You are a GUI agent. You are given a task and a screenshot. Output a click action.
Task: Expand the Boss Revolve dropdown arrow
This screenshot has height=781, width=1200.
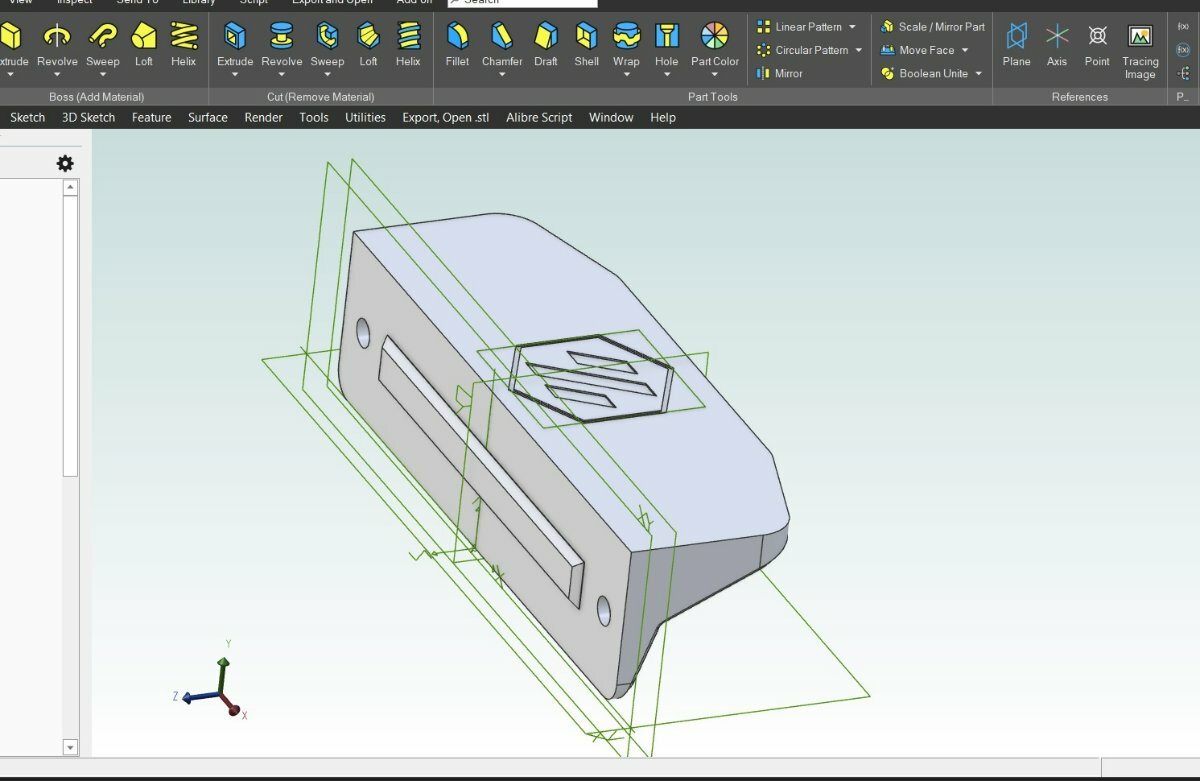[57, 75]
